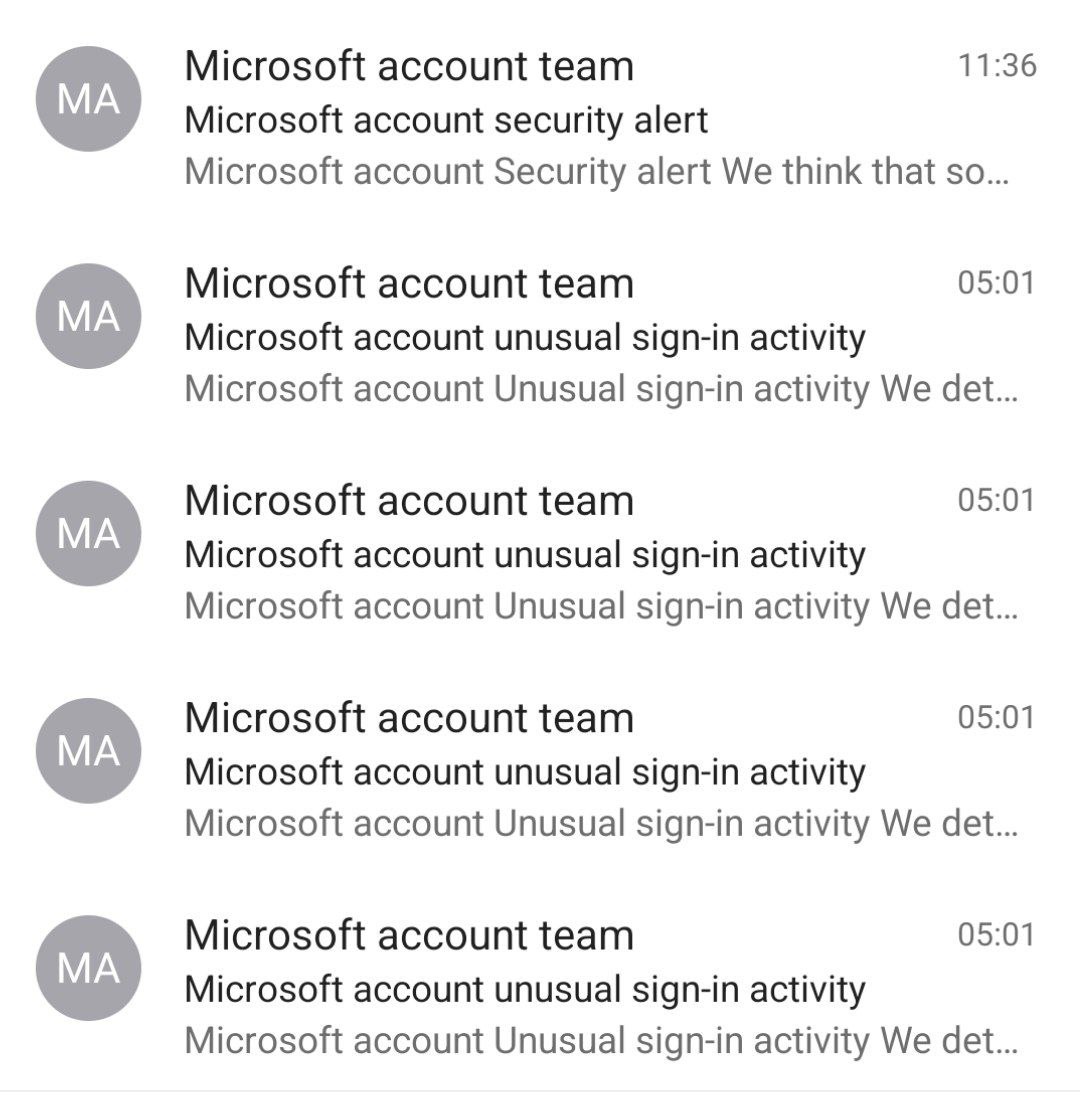Select the MA avatar of the fourth email

pos(89,750)
